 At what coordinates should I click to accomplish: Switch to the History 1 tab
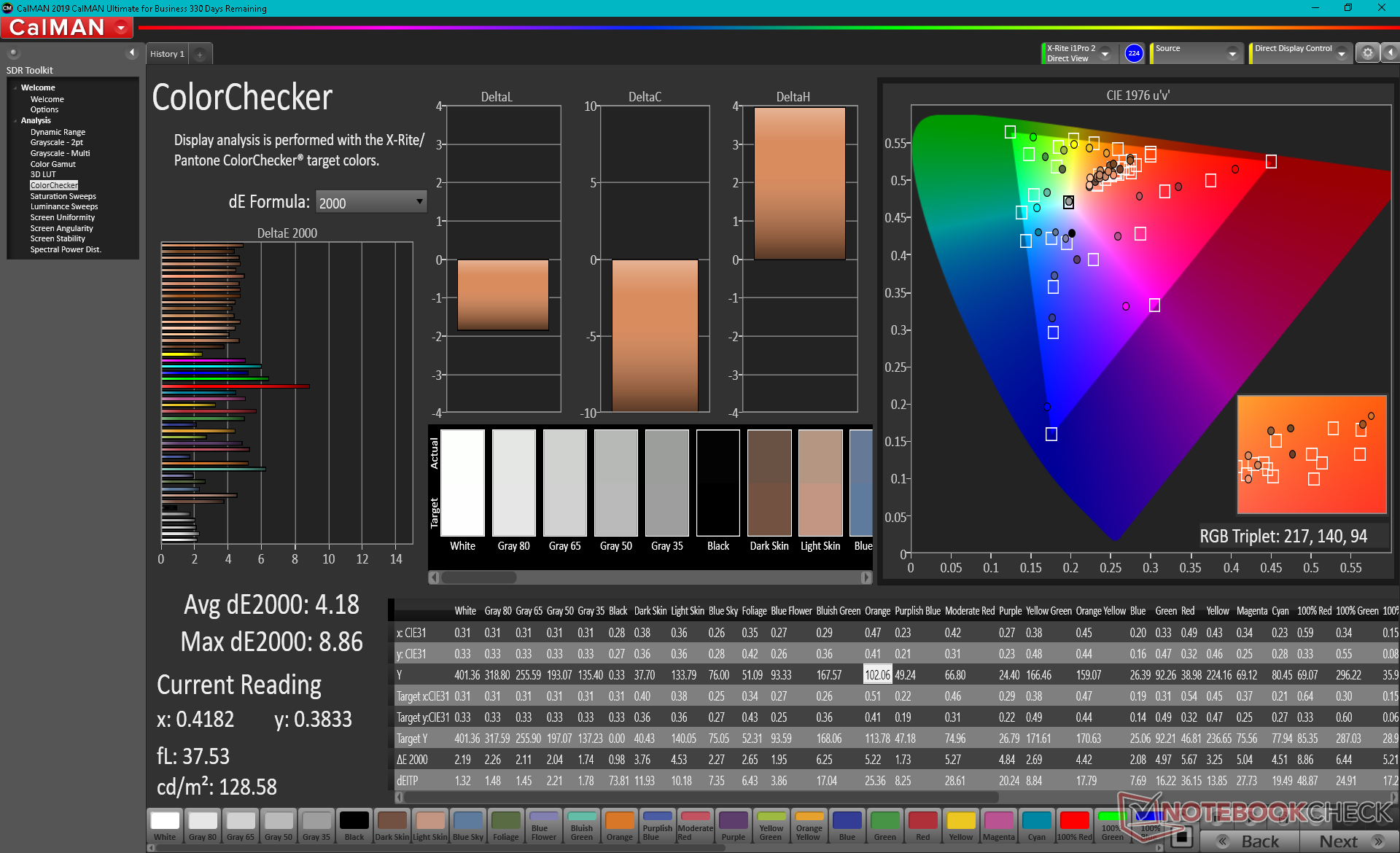click(167, 54)
